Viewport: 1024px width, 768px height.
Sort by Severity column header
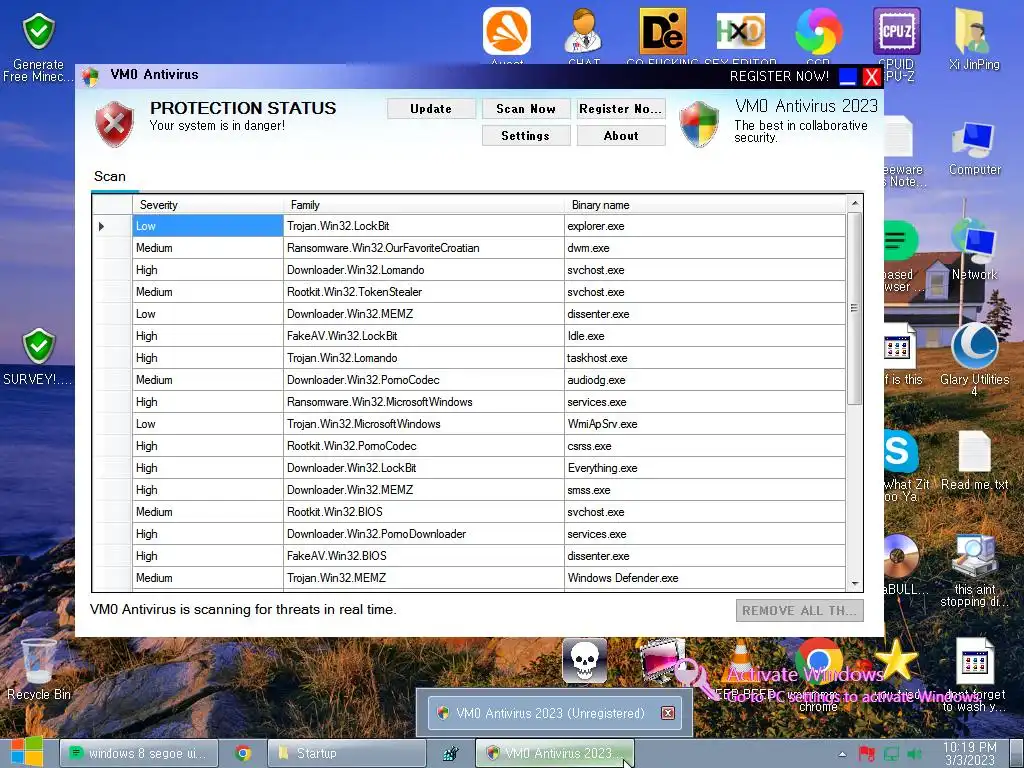[208, 205]
